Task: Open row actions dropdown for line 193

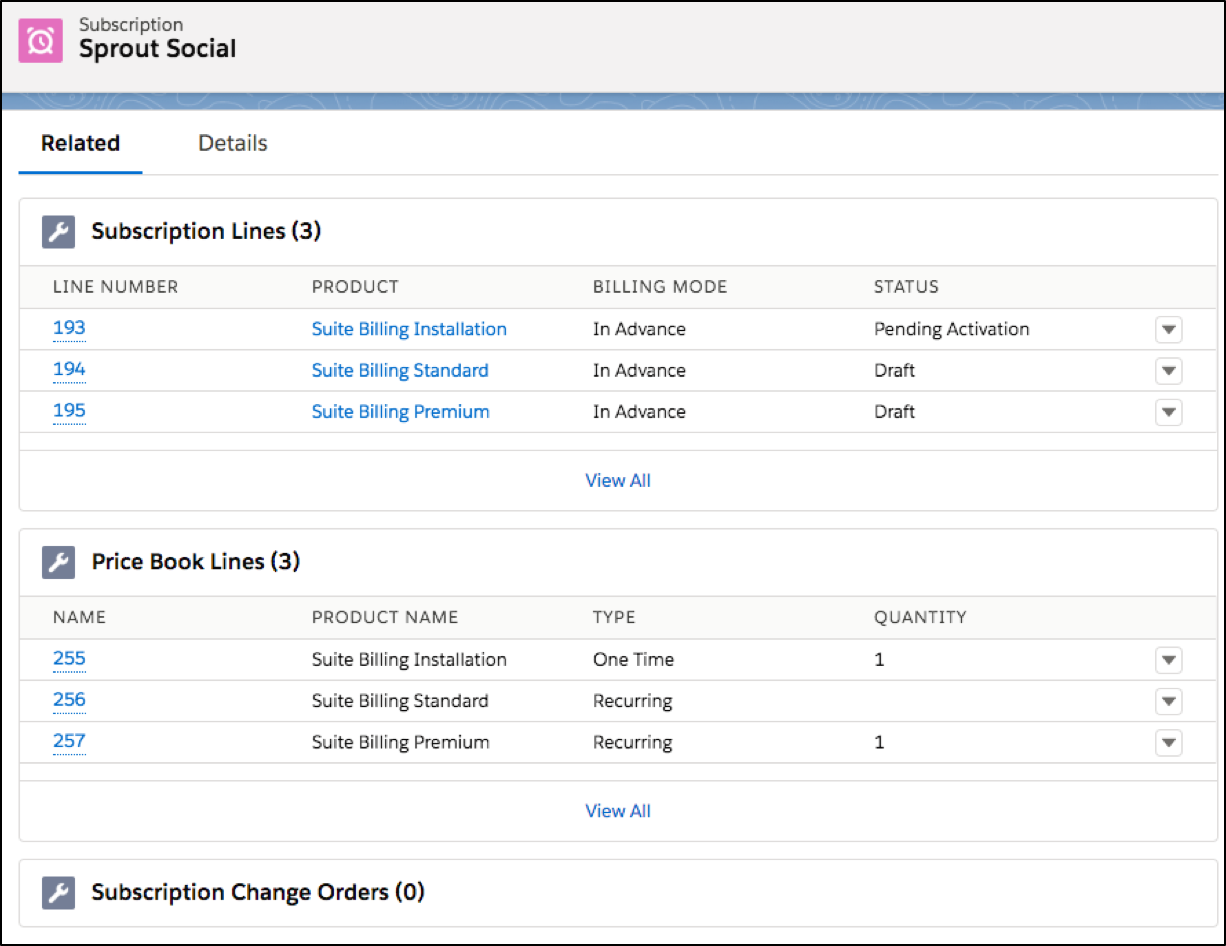Action: [1168, 330]
